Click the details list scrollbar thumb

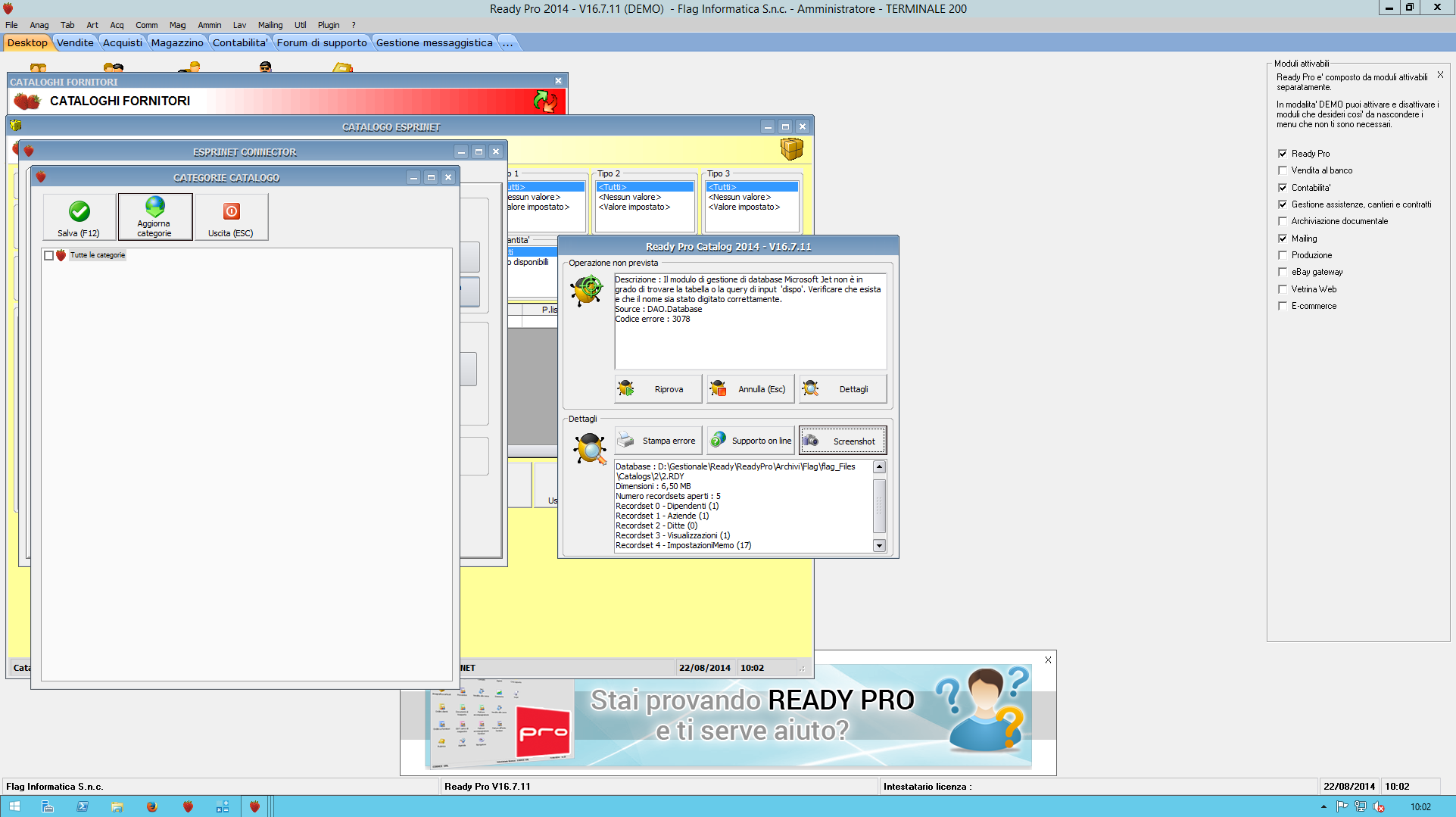coord(879,505)
